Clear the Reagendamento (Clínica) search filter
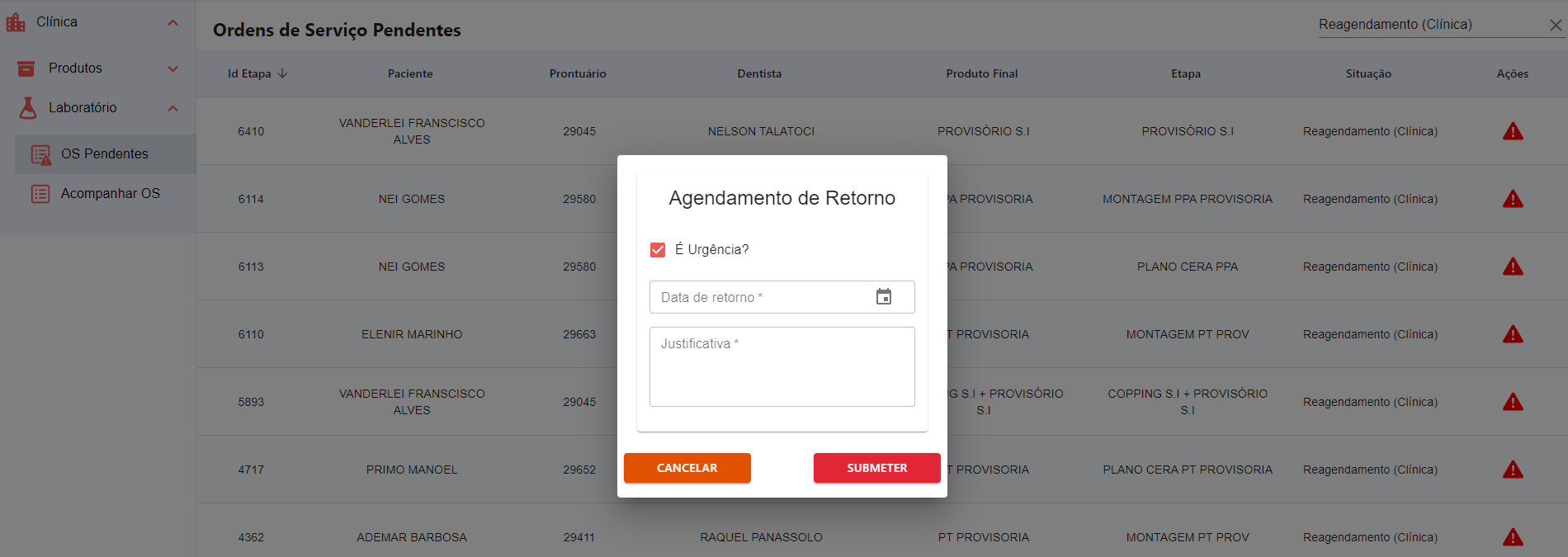 (x=1555, y=26)
